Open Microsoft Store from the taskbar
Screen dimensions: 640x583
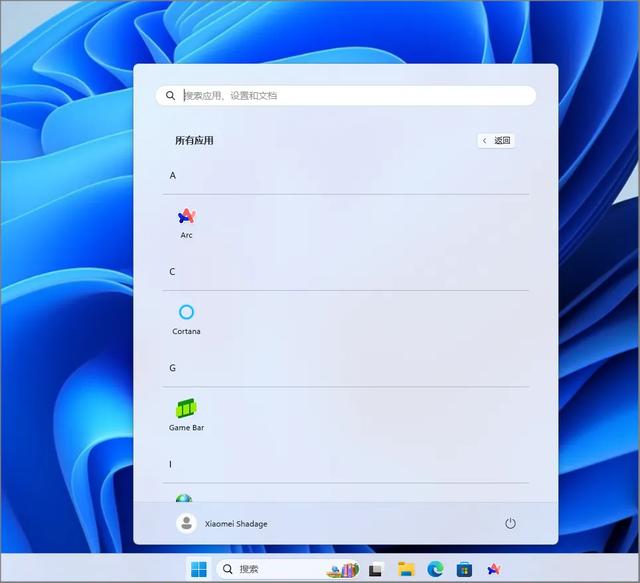point(464,569)
